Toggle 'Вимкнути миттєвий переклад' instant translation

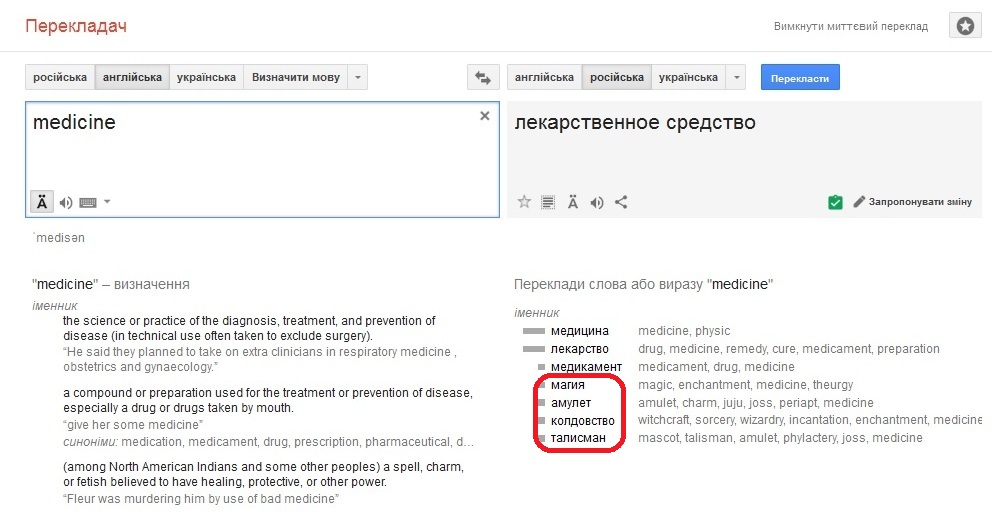(850, 27)
